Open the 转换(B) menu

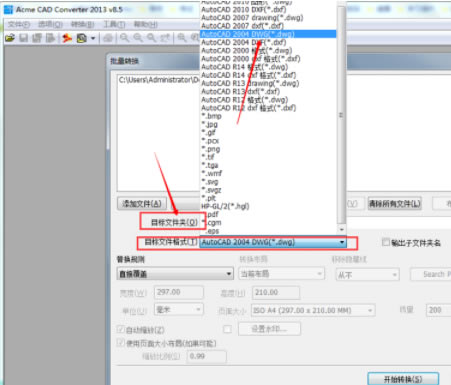[82, 24]
